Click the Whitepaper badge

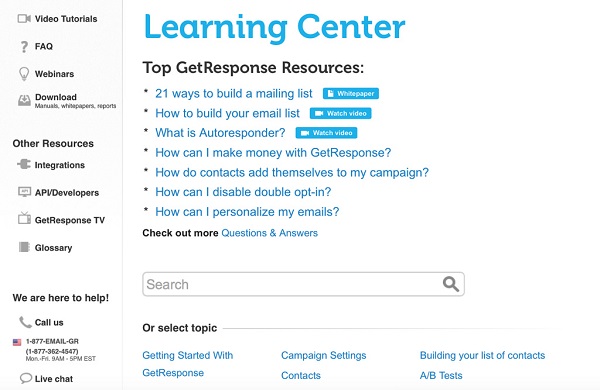(x=351, y=93)
